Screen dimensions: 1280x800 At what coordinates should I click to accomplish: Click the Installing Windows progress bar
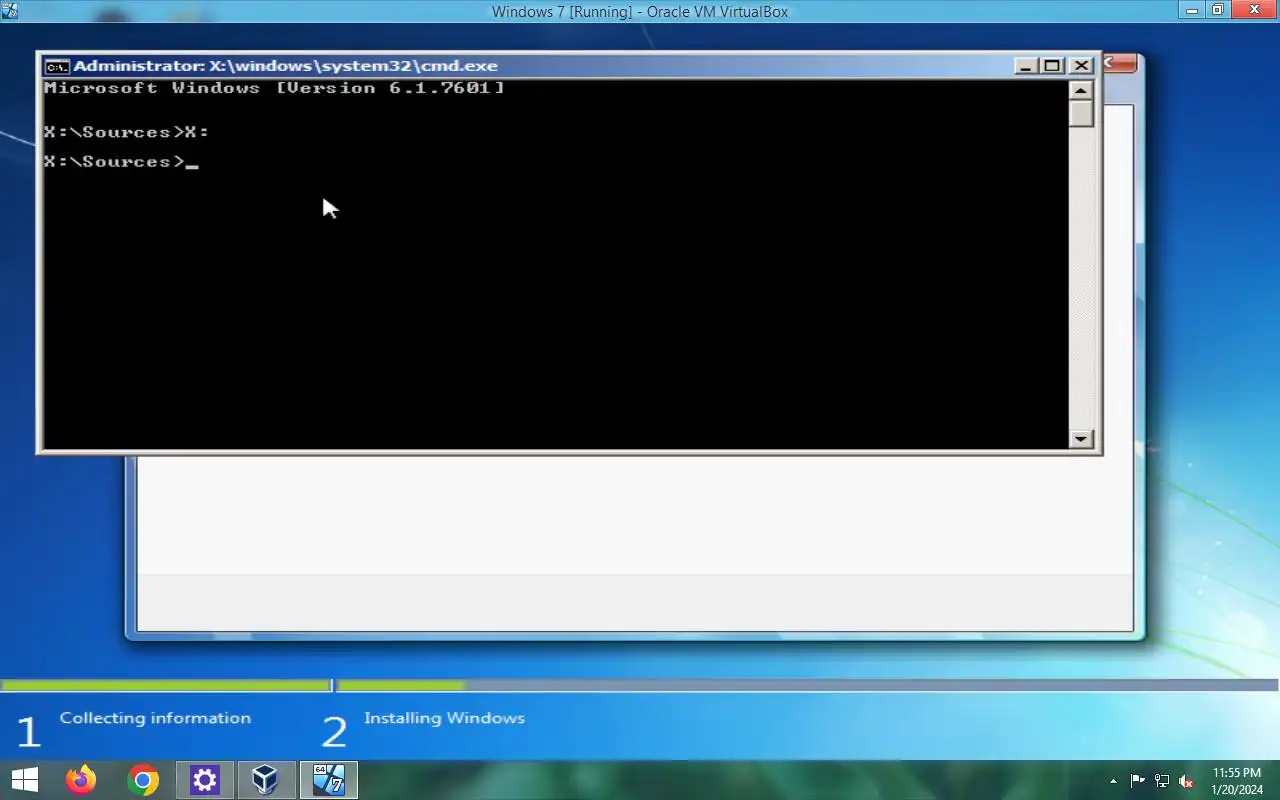[x=808, y=686]
